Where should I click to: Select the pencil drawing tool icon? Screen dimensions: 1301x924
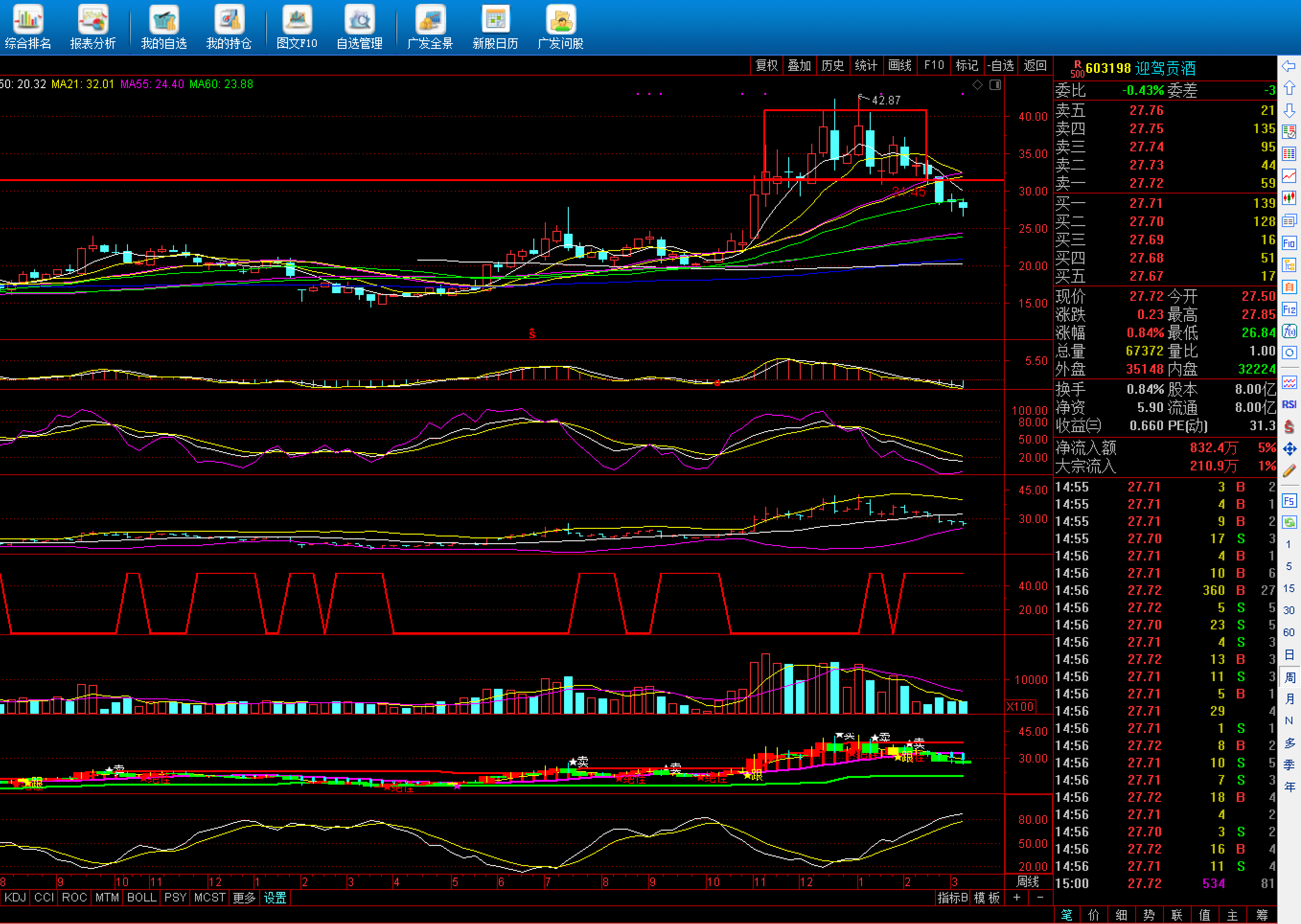(1289, 470)
